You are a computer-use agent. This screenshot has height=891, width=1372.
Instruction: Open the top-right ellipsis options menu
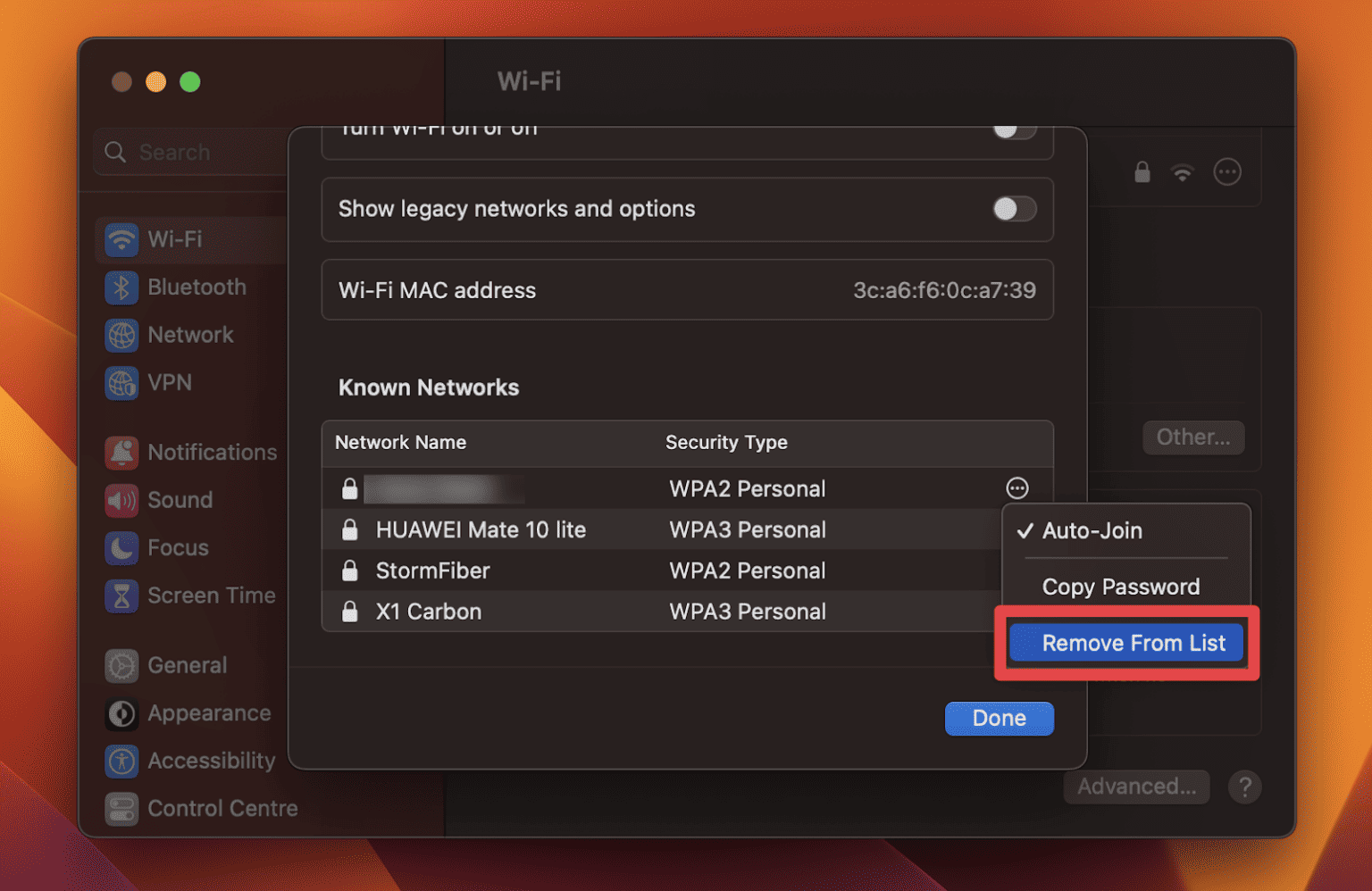(x=1227, y=171)
